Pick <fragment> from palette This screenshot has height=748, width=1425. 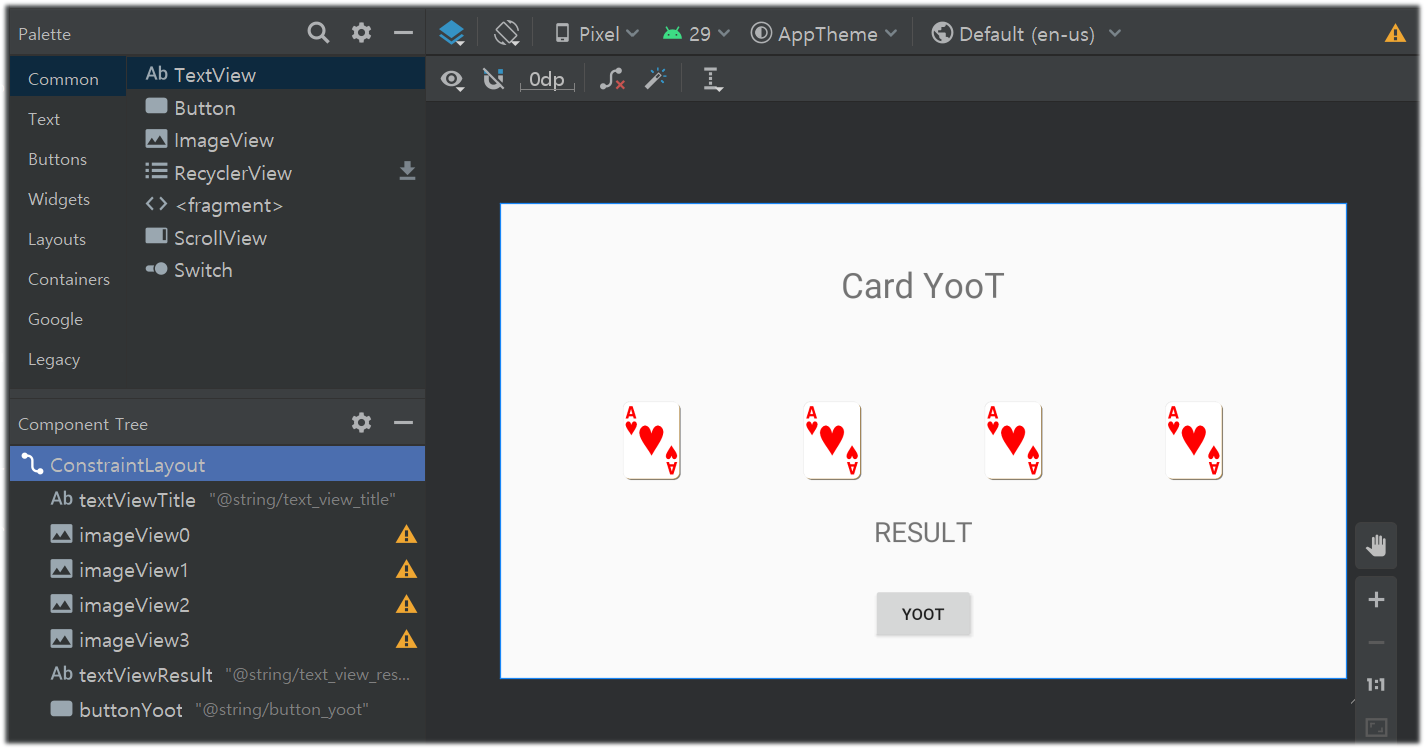pos(276,205)
